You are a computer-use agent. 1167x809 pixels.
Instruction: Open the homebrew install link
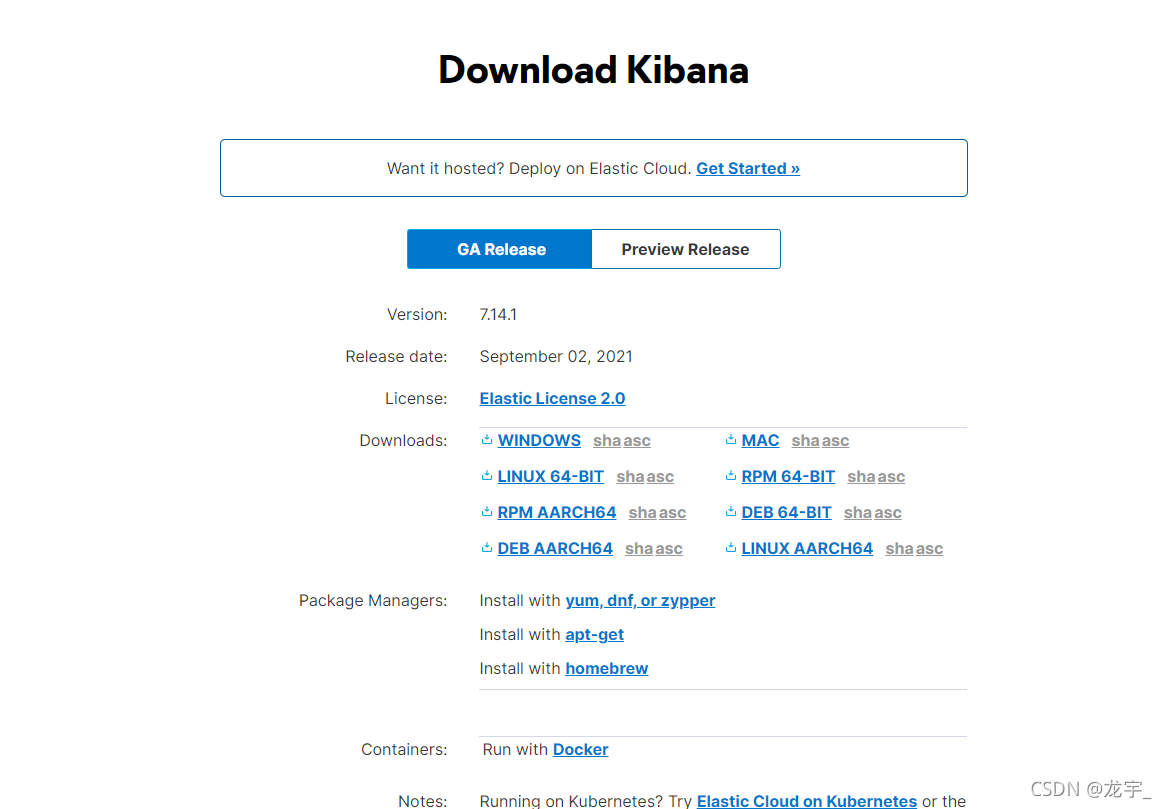pyautogui.click(x=607, y=668)
